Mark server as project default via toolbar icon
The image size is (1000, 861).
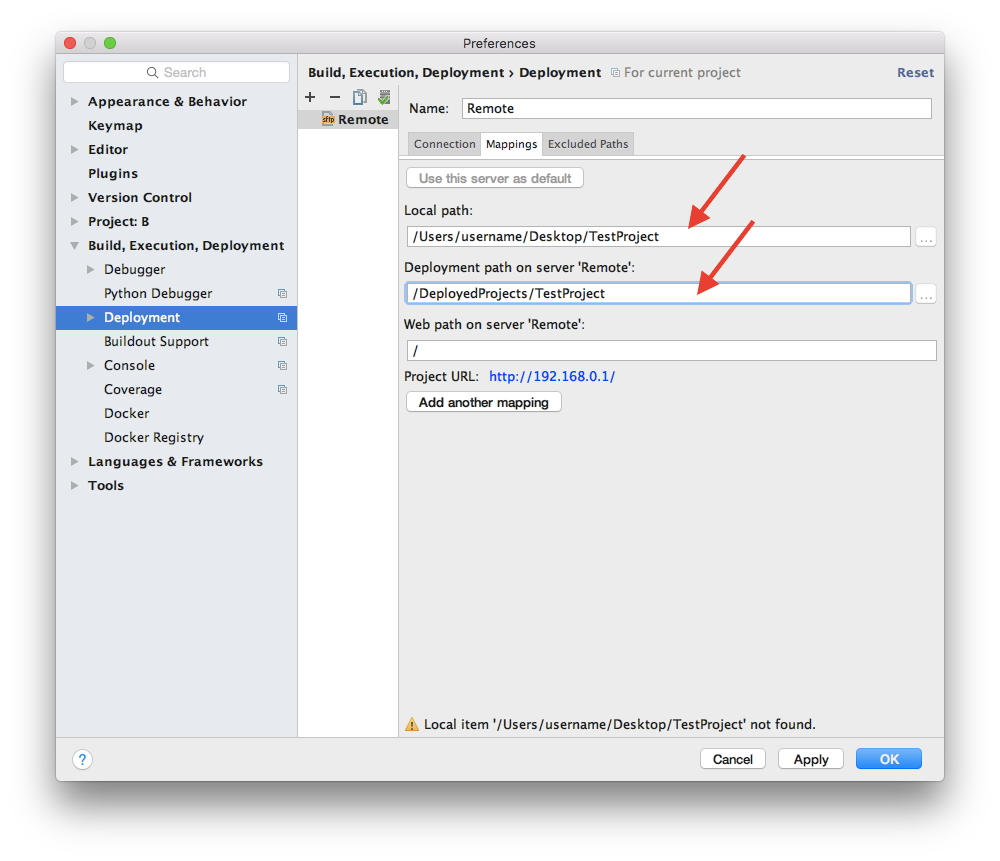point(383,97)
